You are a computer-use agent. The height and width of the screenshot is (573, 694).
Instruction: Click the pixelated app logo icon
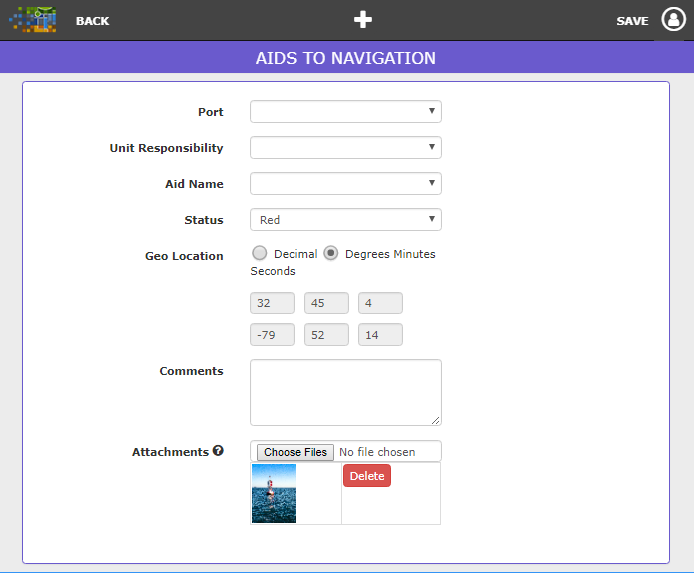33,19
